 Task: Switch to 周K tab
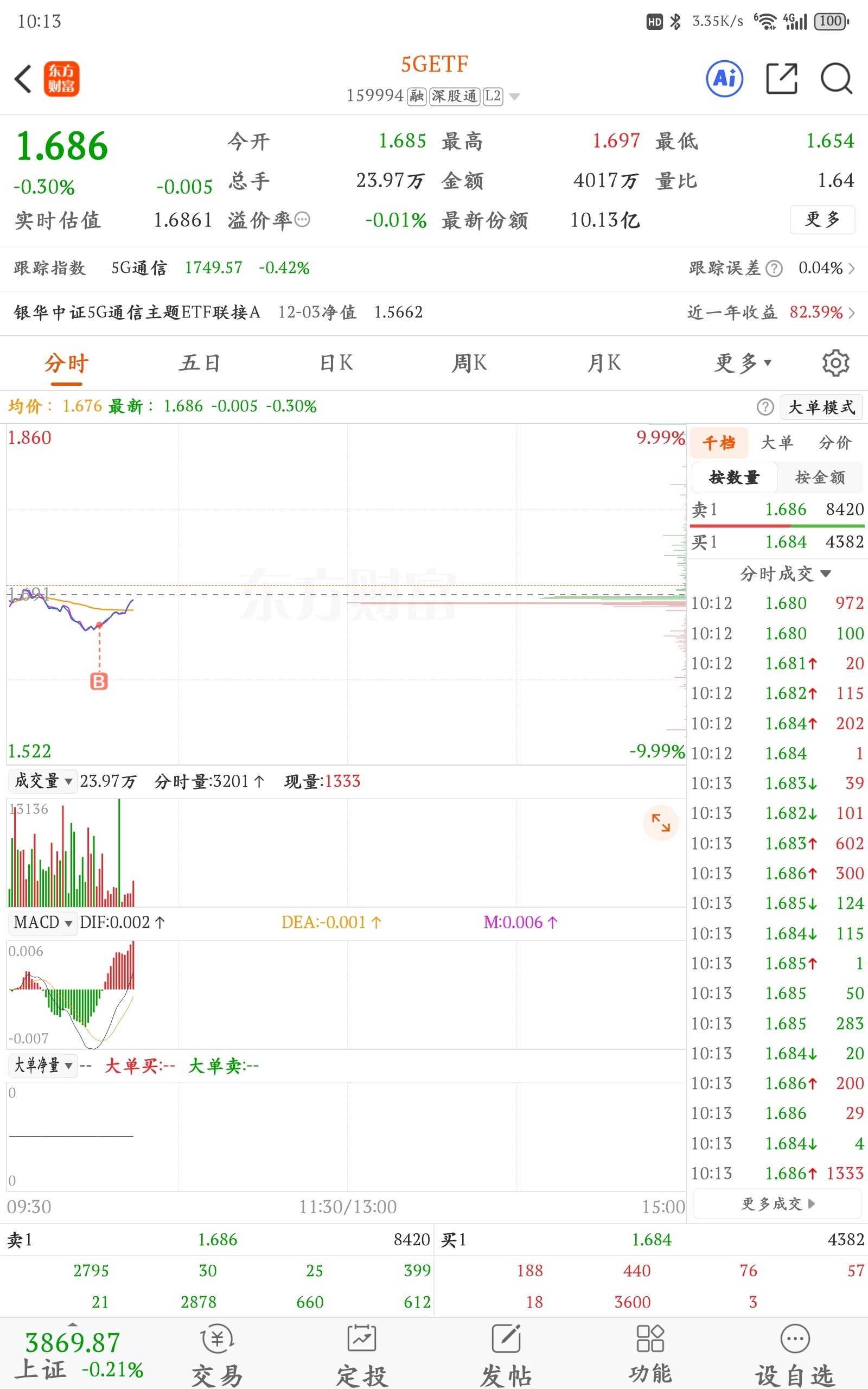coord(469,363)
